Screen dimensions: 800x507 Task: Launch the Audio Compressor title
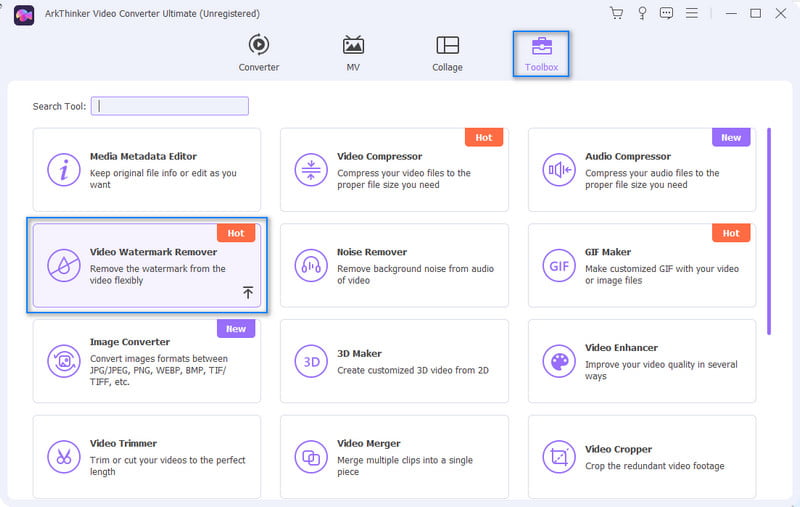tap(628, 156)
